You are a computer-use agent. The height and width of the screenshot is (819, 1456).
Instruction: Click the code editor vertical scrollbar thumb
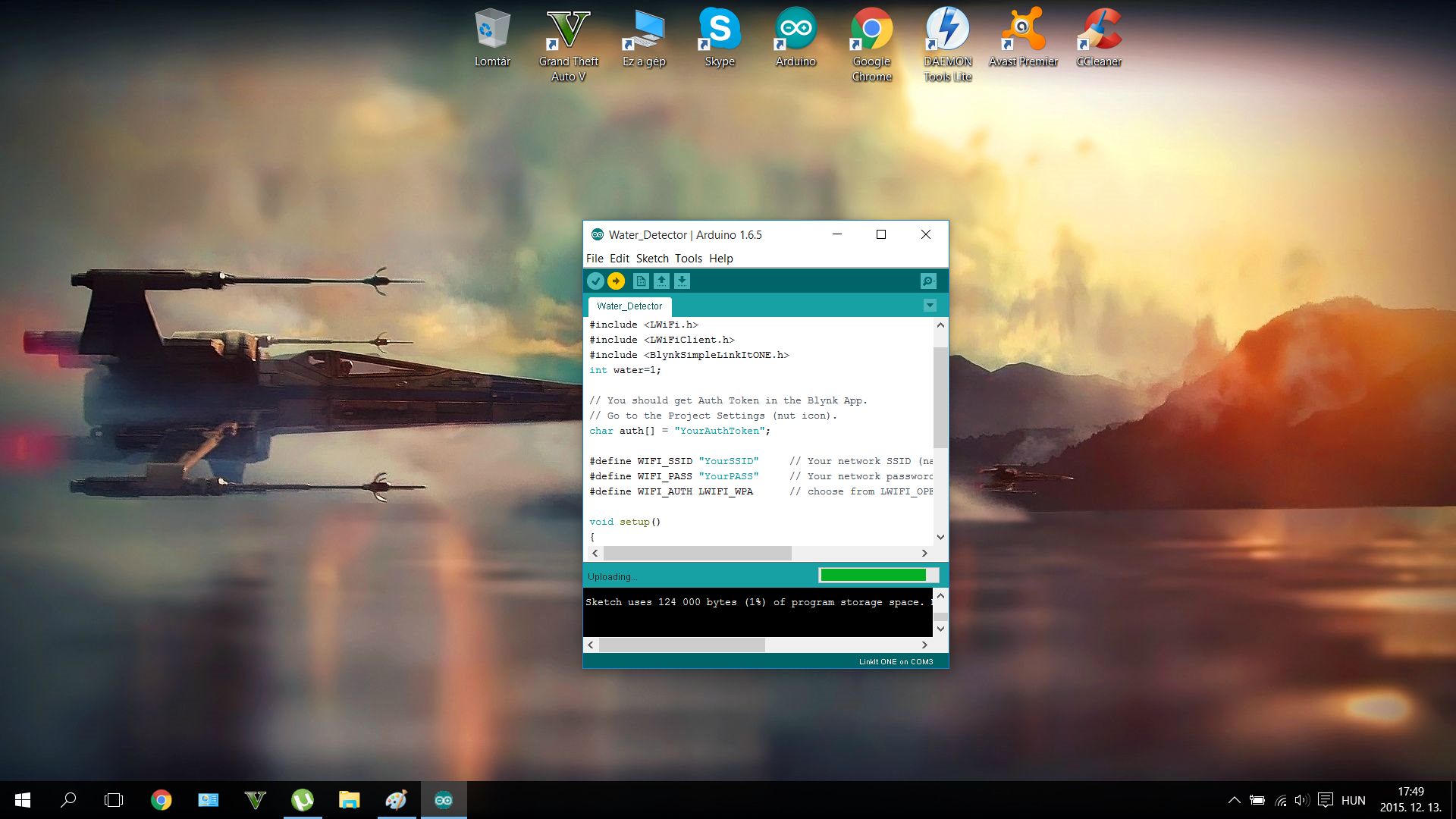tap(940, 397)
